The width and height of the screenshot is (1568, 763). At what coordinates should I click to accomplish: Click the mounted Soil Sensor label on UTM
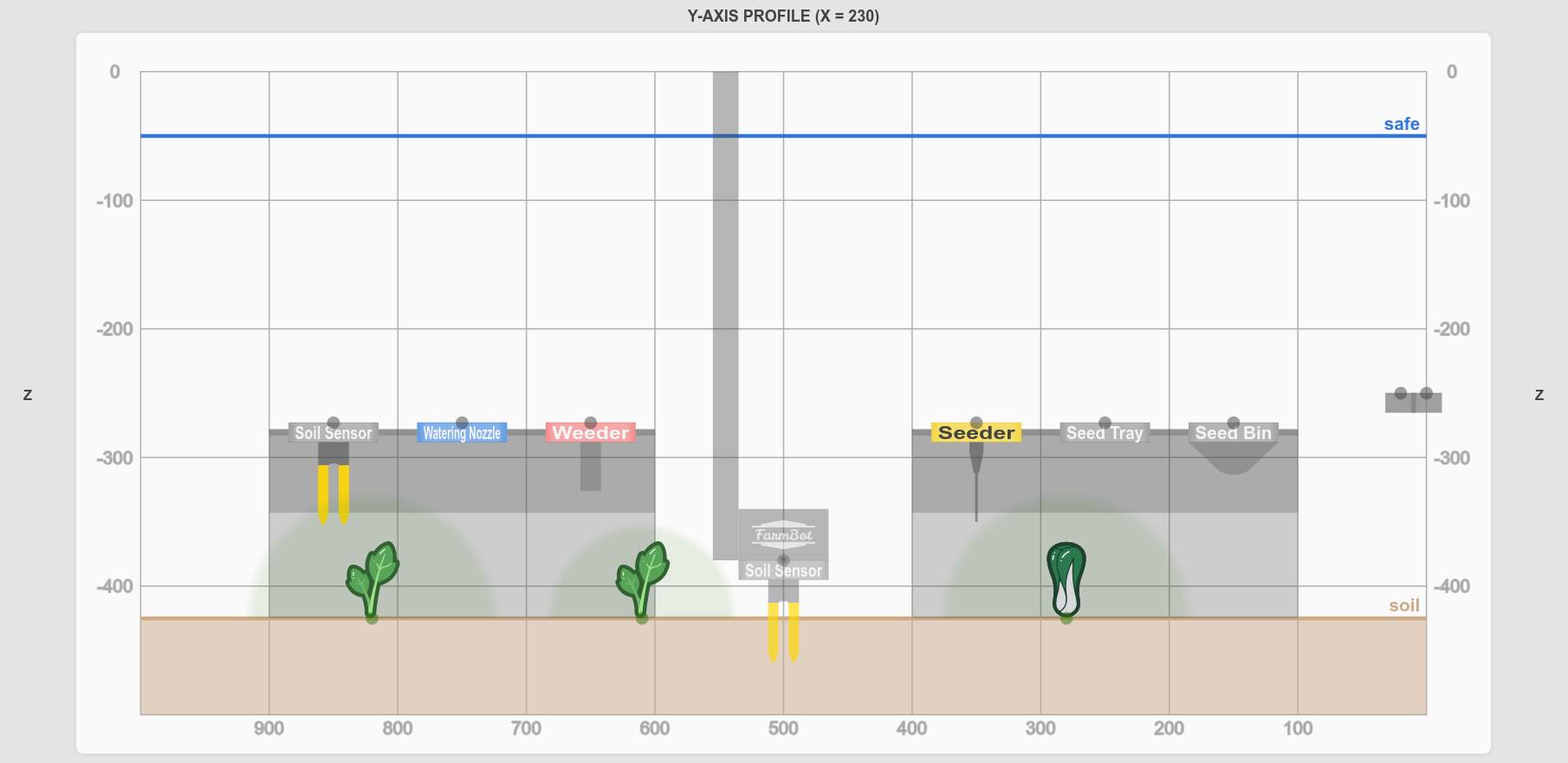(784, 571)
